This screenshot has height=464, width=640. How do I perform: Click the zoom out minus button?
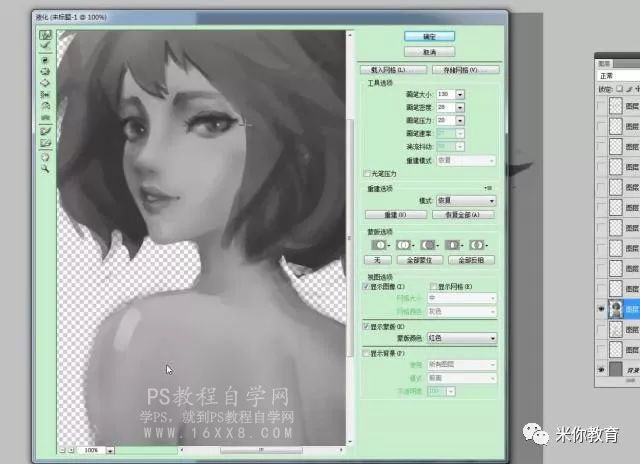click(62, 450)
